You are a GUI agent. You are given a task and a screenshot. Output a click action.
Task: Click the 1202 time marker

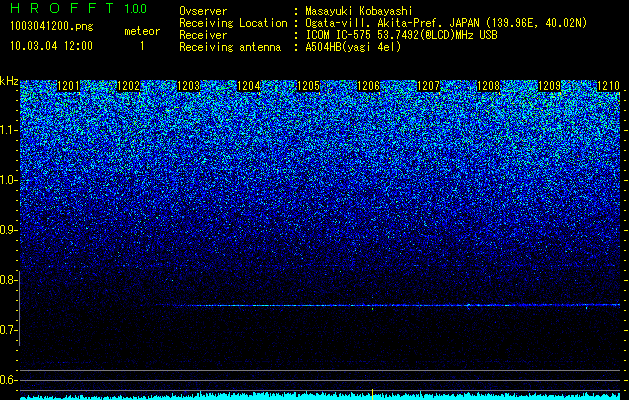128,86
